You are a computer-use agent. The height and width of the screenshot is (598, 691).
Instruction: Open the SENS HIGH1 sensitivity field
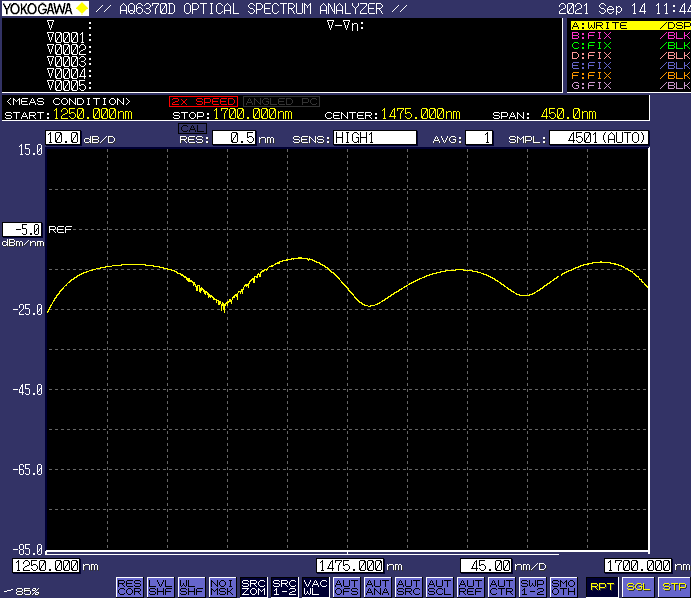click(x=374, y=138)
